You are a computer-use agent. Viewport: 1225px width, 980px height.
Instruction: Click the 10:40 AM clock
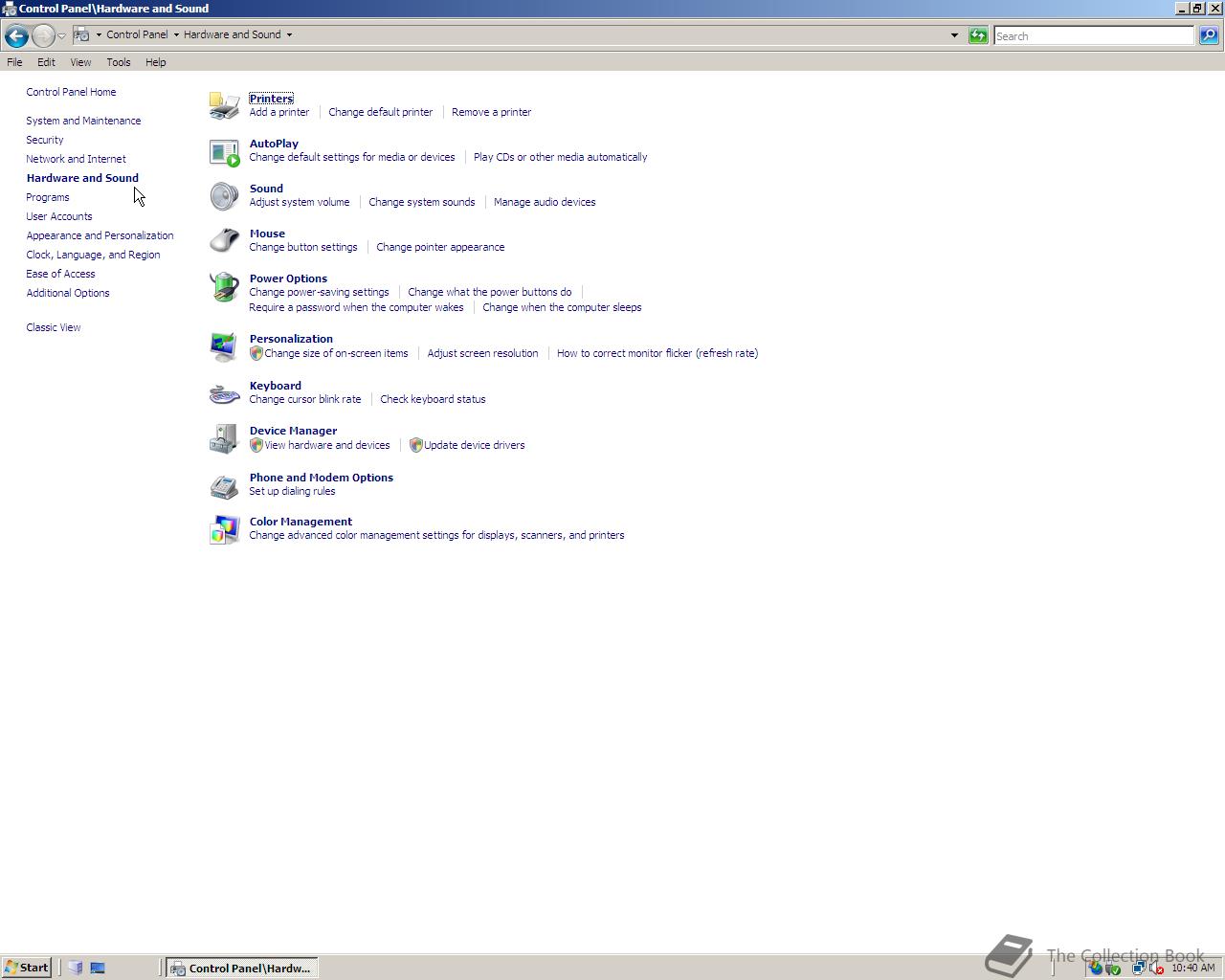click(1193, 968)
